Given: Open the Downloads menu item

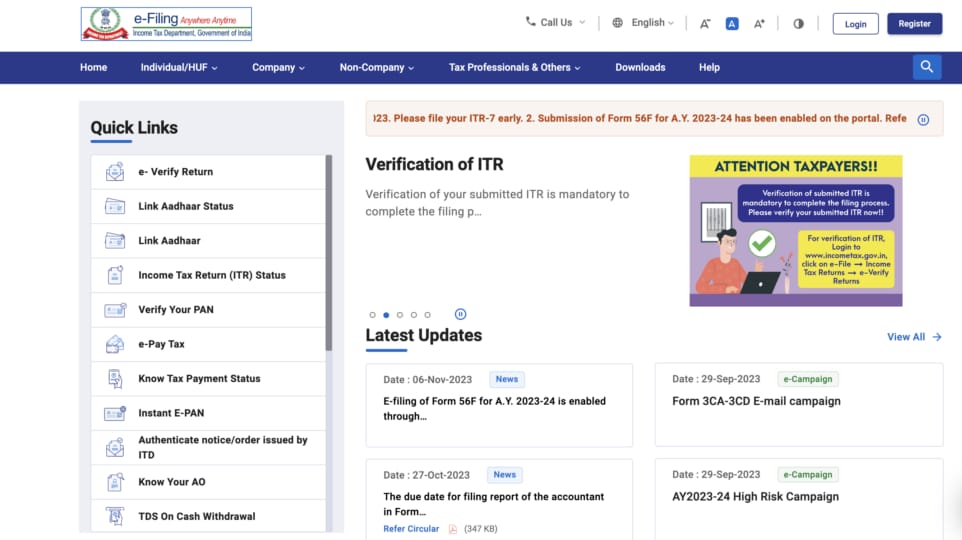Looking at the screenshot, I should pos(640,68).
